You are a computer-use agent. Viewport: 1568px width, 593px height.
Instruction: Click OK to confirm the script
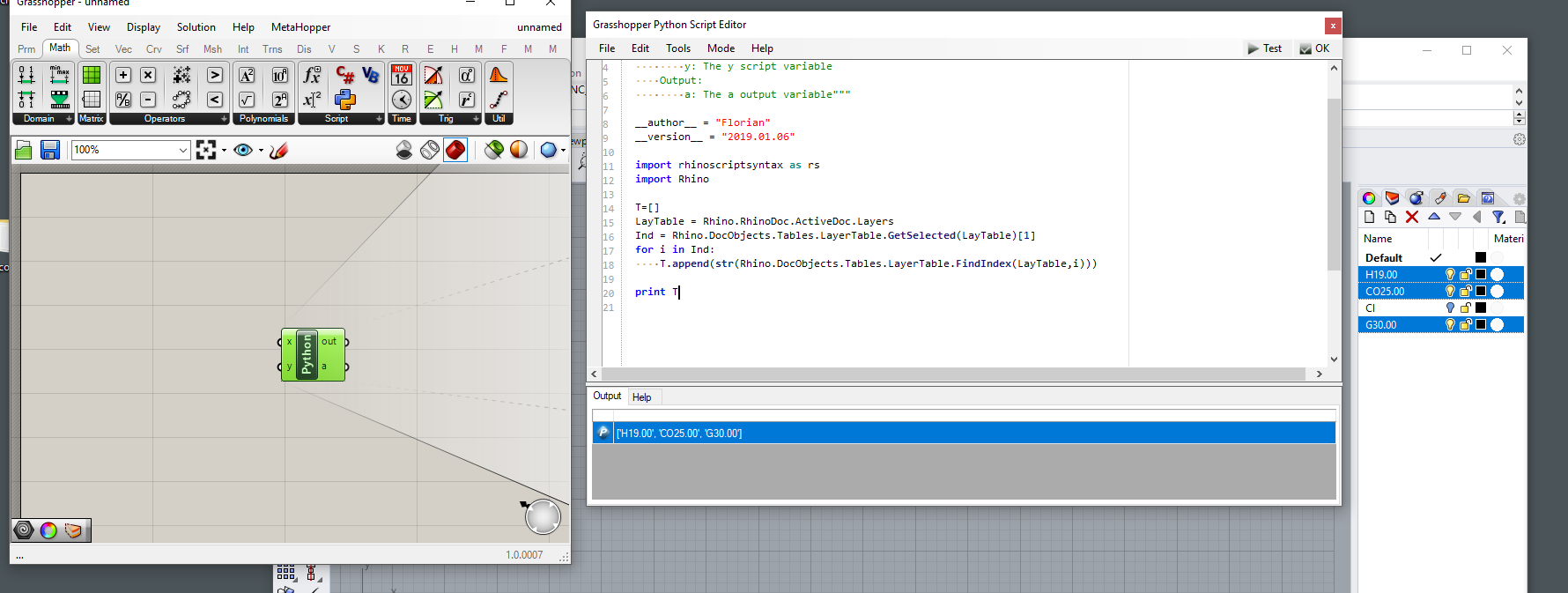(x=1314, y=48)
